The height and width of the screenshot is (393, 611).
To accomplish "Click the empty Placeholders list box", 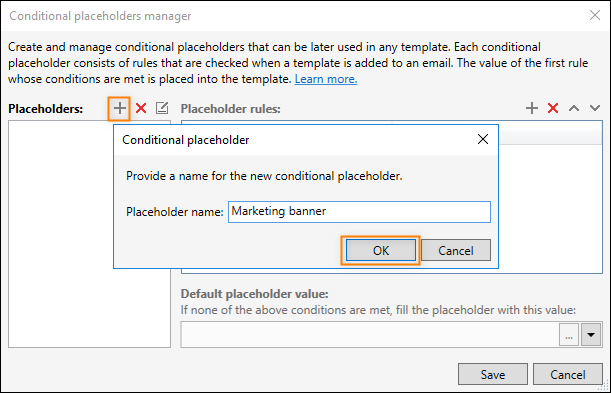I will pyautogui.click(x=60, y=234).
